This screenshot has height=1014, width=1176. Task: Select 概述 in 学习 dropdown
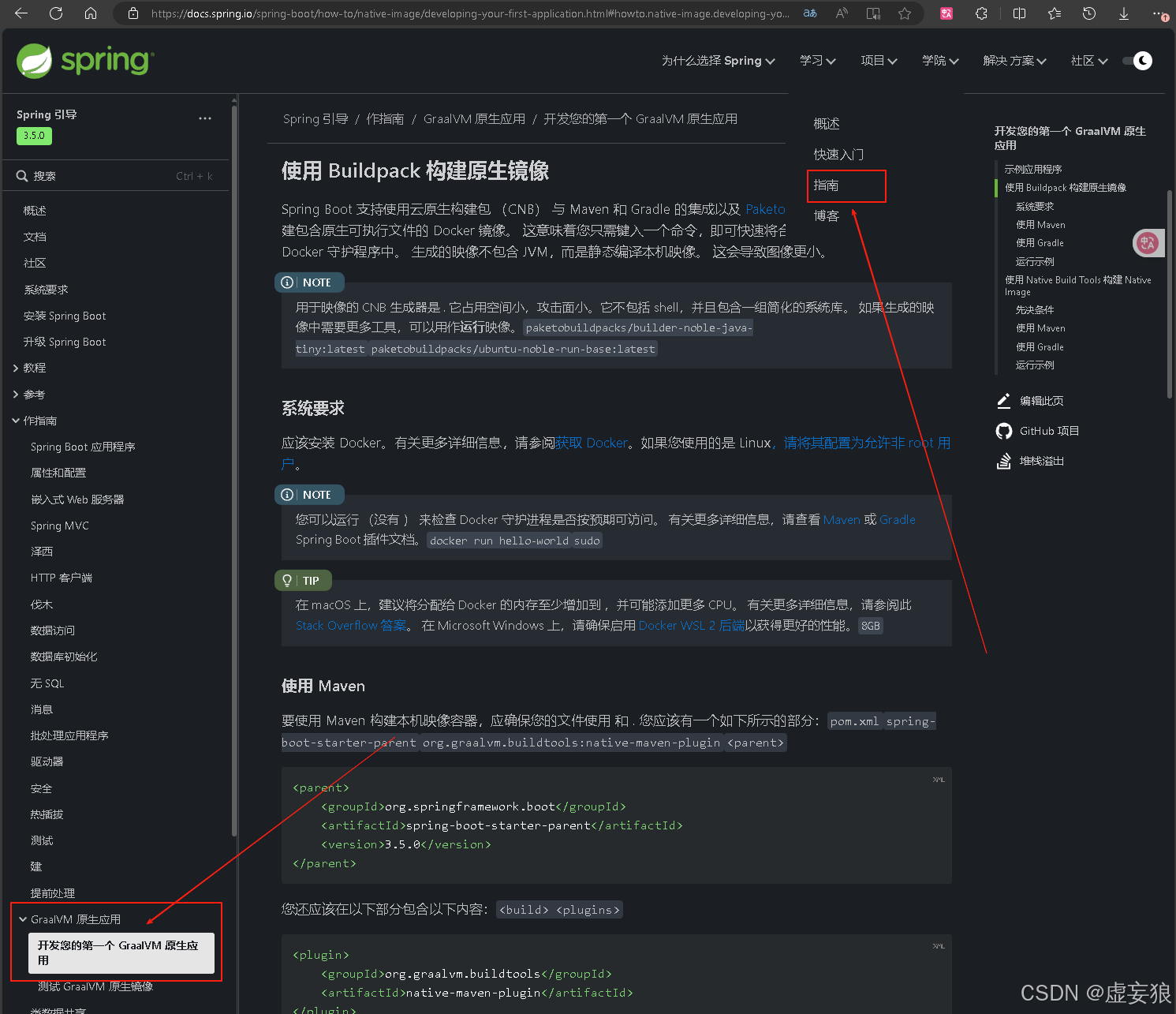click(x=827, y=124)
